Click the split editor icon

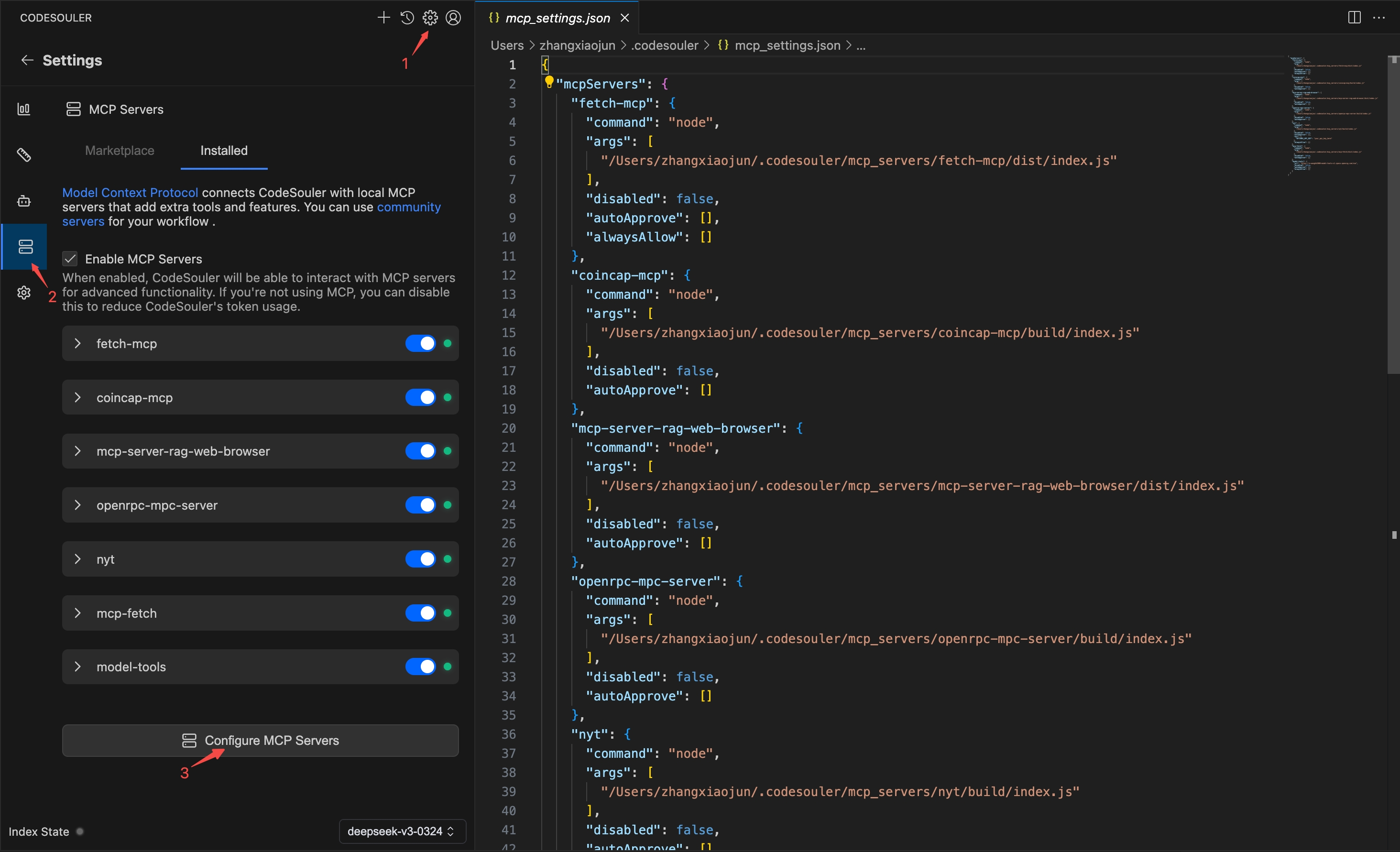(1354, 18)
